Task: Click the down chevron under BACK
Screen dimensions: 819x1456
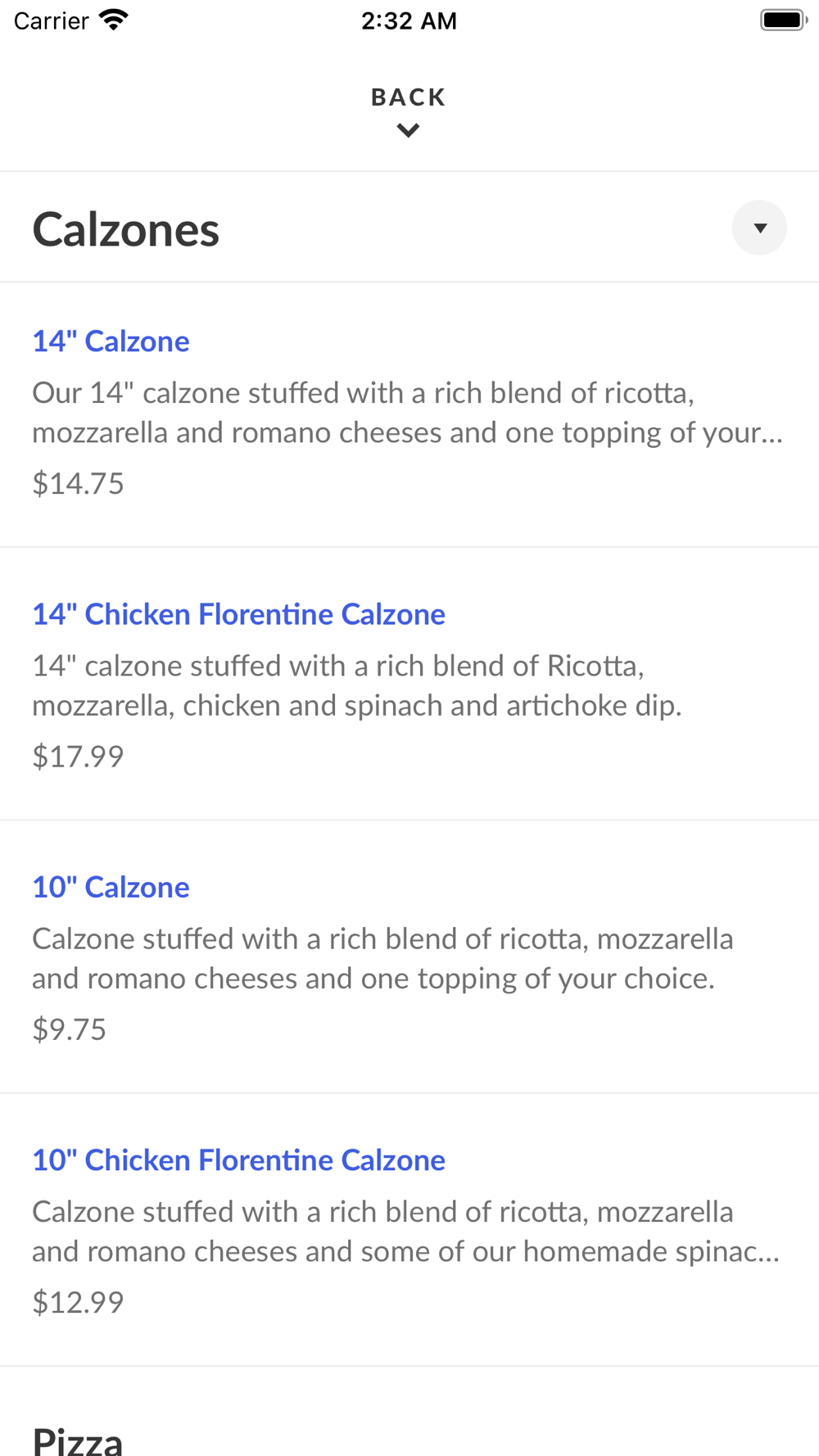Action: pyautogui.click(x=409, y=130)
